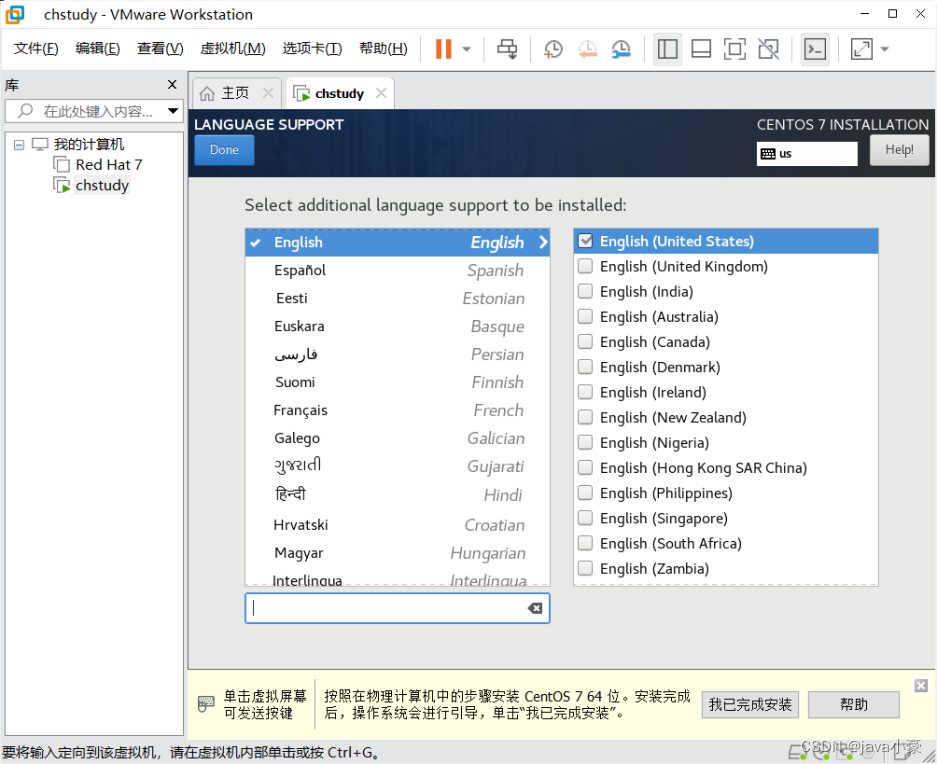Toggle the library sidebar view

point(667,49)
